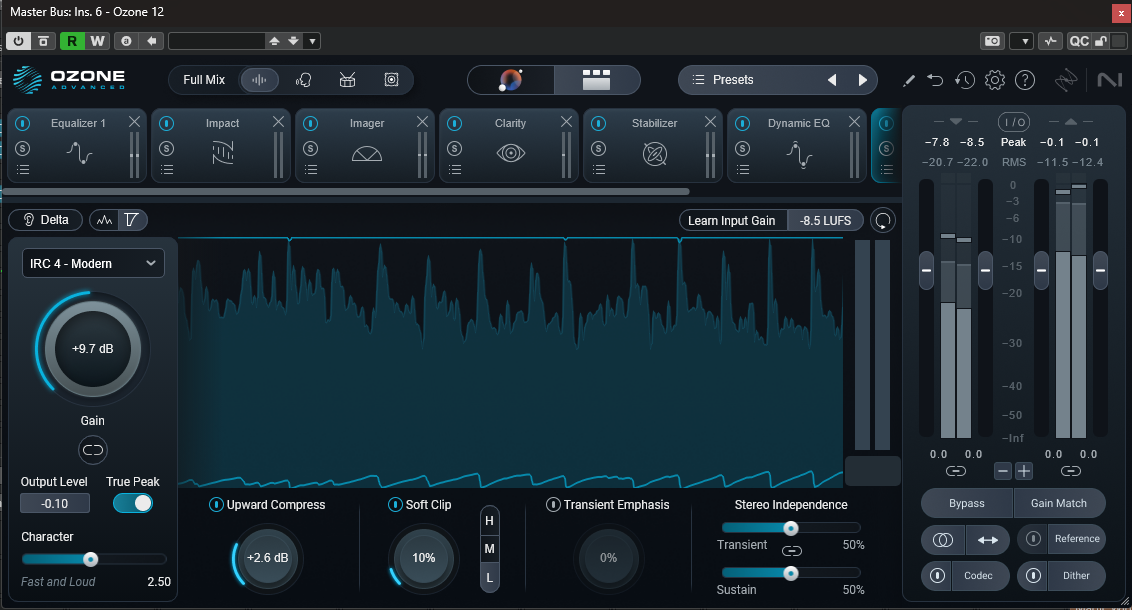Click the undo arrow icon

click(x=935, y=80)
